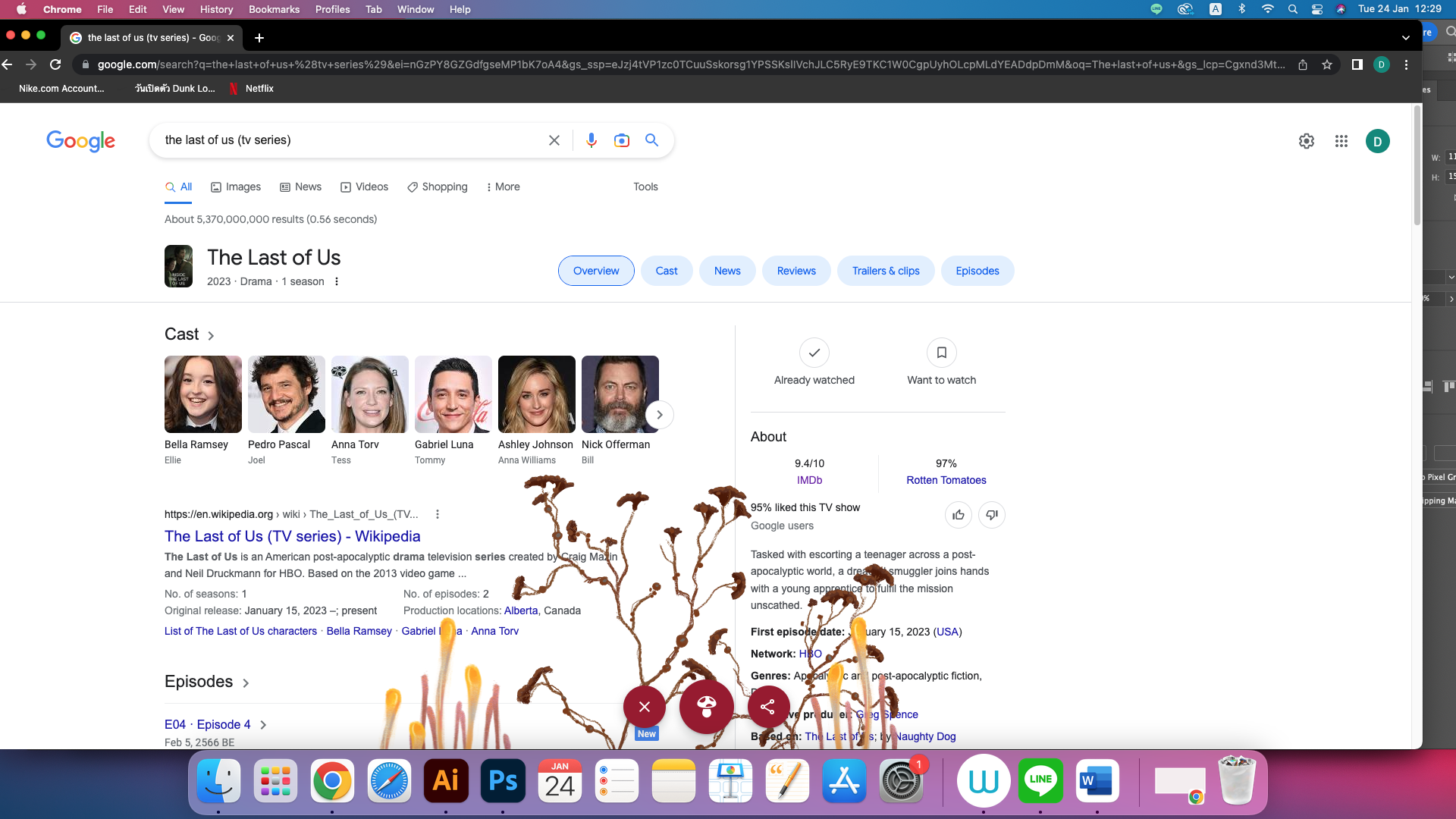Reload the page in Chrome
Image resolution: width=1456 pixels, height=819 pixels.
click(55, 64)
